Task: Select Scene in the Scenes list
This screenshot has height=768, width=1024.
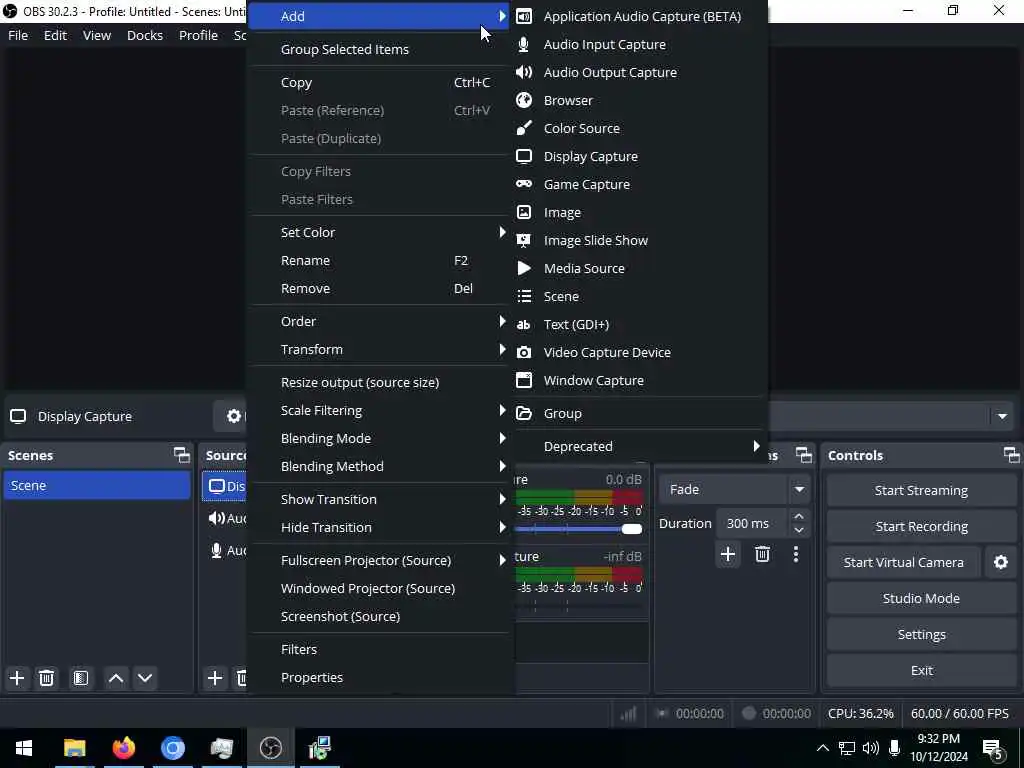Action: [x=97, y=486]
